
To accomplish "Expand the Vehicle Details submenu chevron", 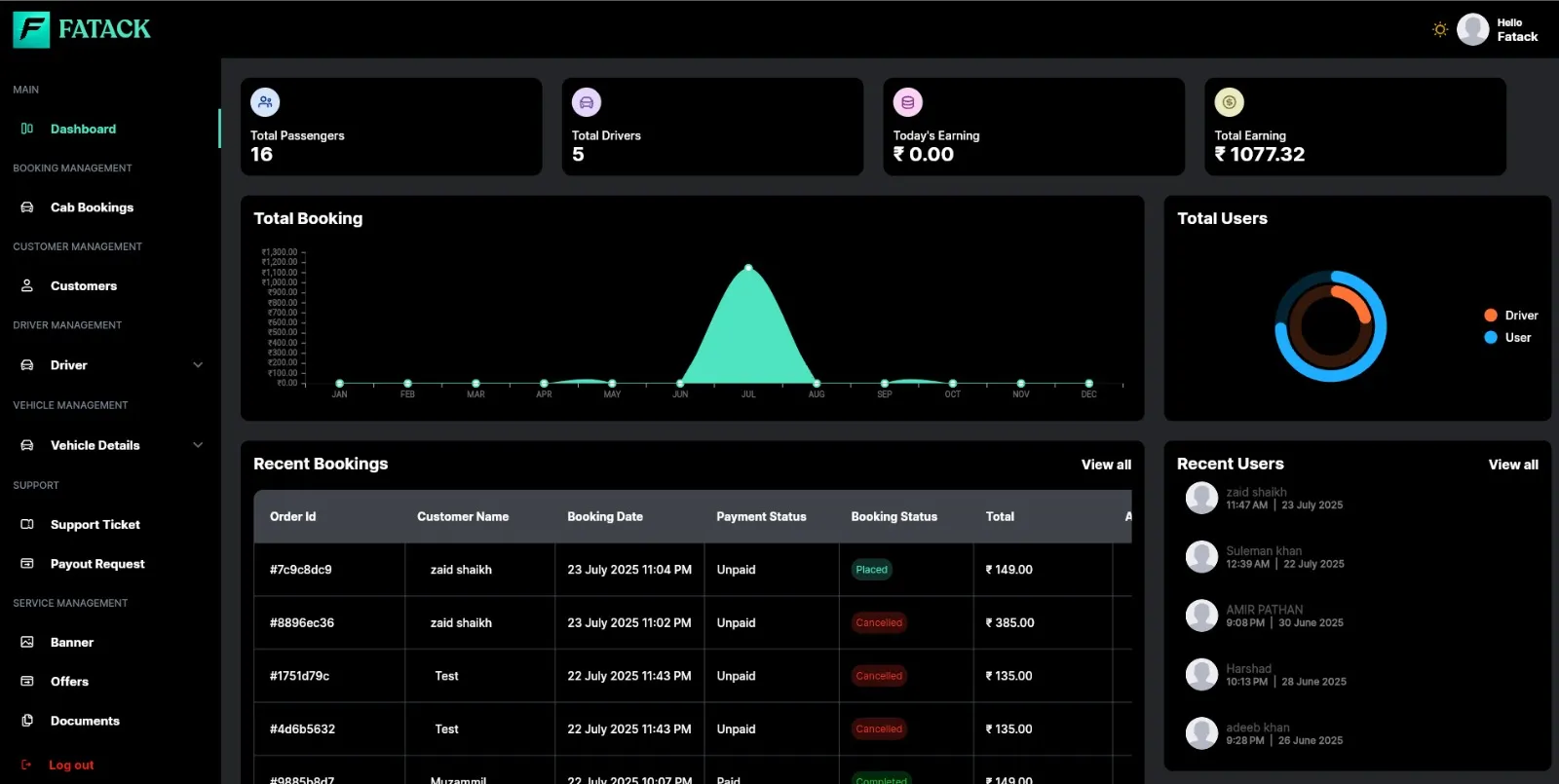I will click(x=198, y=445).
